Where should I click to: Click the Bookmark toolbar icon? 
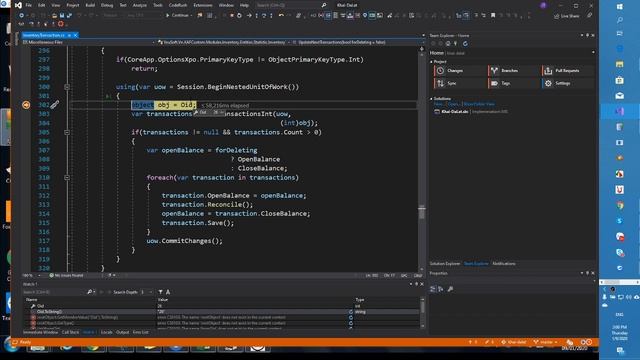coord(493,16)
